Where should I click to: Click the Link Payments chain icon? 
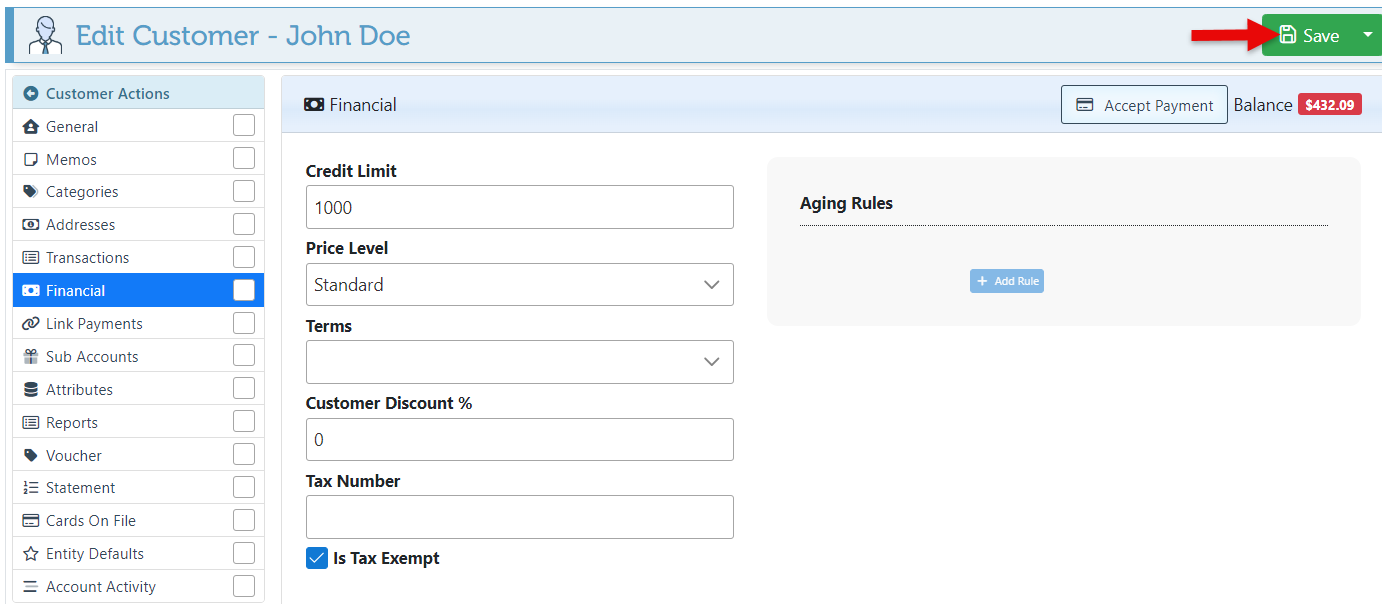[x=31, y=324]
